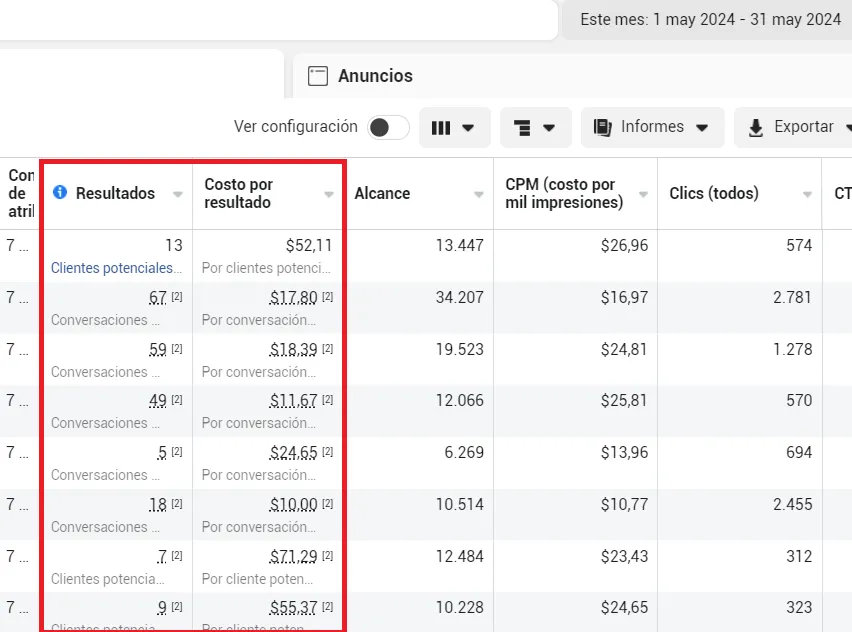The image size is (852, 632).
Task: Click the blue info icon beside Resultados
Action: pos(60,192)
